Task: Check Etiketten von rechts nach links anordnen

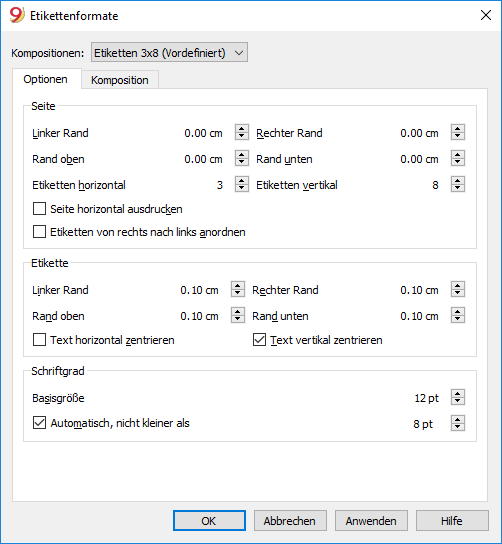Action: tap(39, 232)
